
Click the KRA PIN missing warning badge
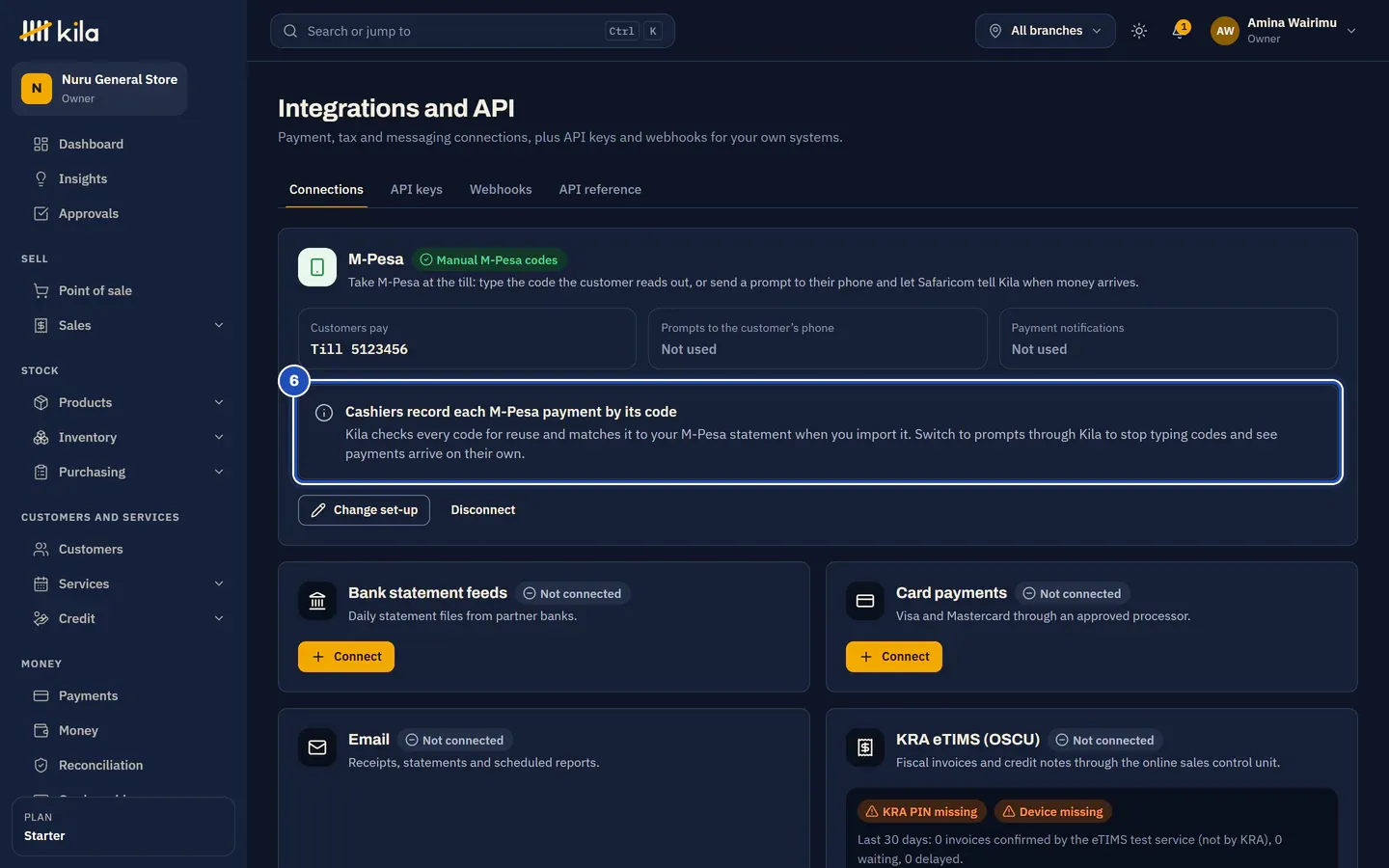922,812
